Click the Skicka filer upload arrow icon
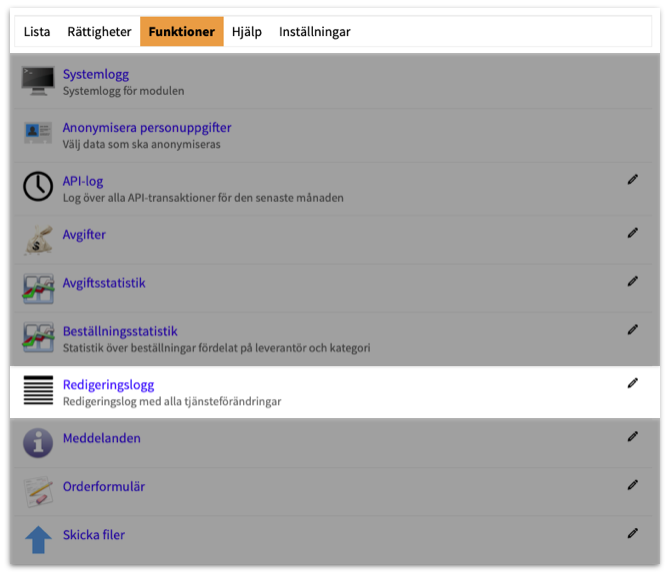 click(x=38, y=540)
